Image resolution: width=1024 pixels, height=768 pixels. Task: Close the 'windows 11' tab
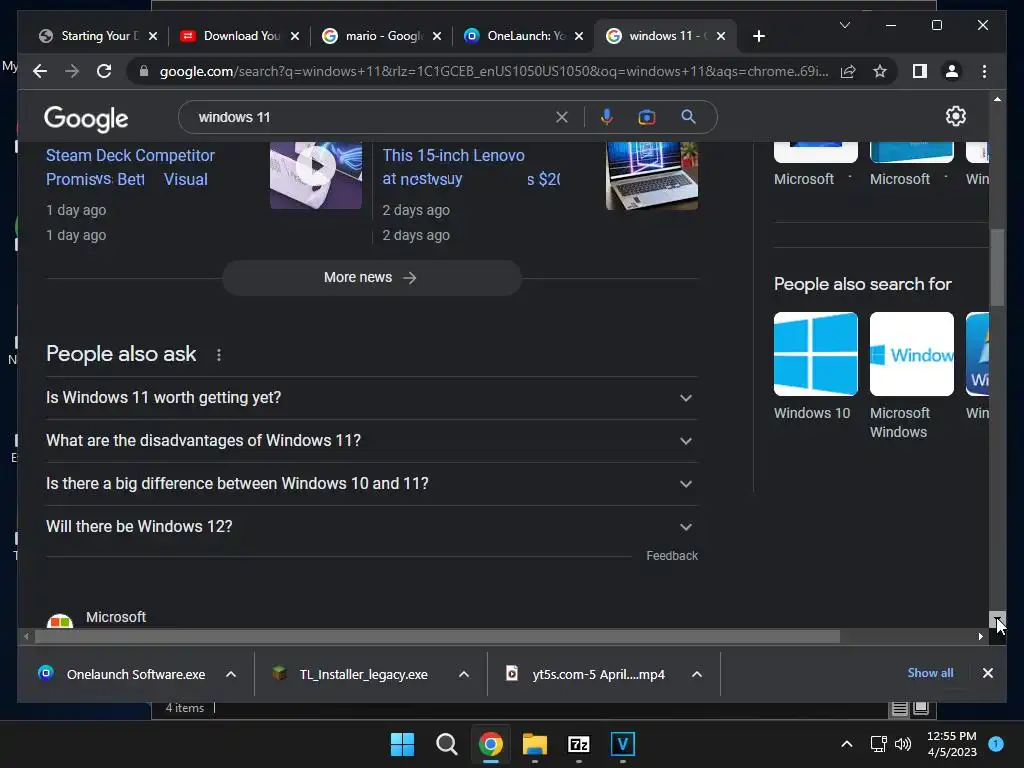(721, 36)
